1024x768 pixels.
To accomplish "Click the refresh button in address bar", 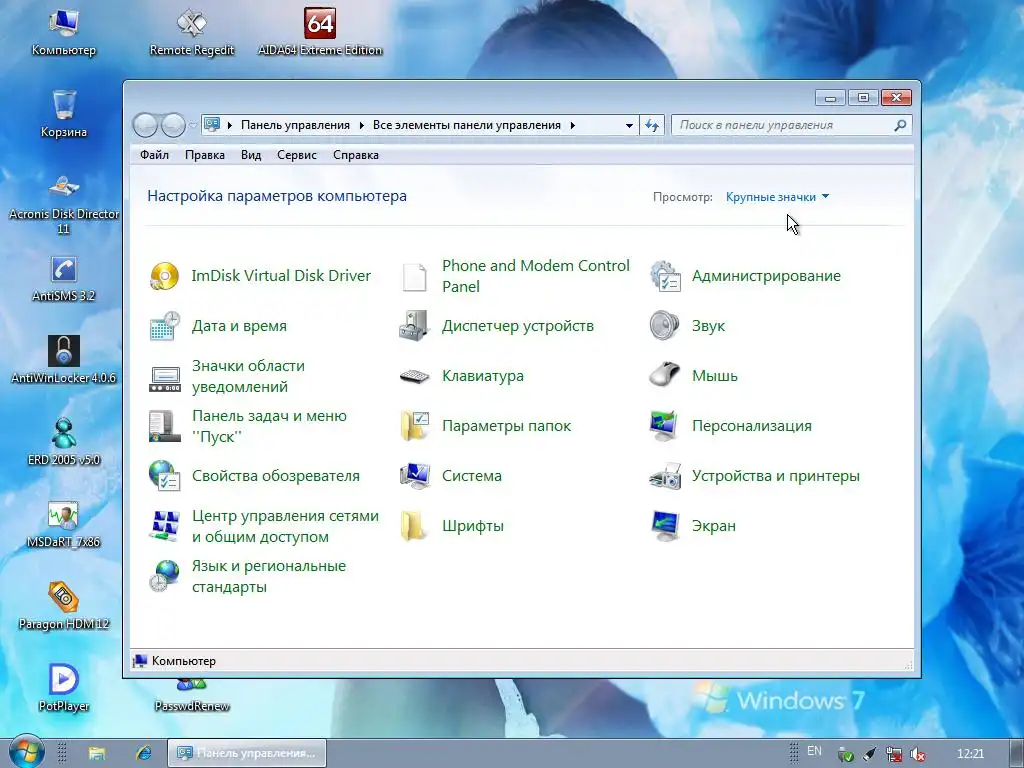I will coord(652,125).
